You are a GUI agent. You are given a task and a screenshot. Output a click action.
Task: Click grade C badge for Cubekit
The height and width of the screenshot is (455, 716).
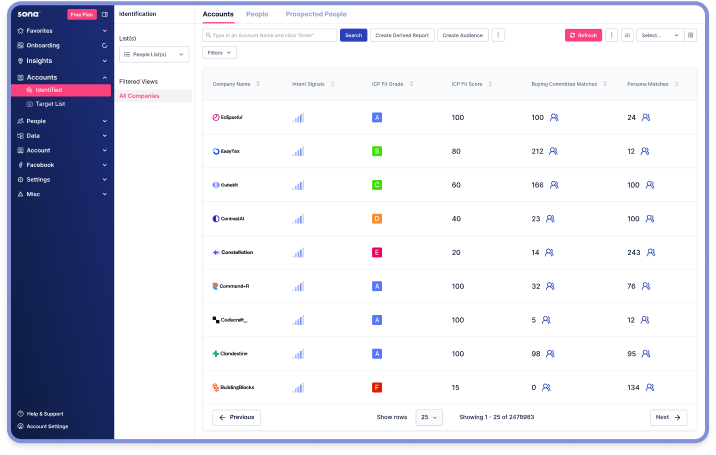tap(377, 185)
